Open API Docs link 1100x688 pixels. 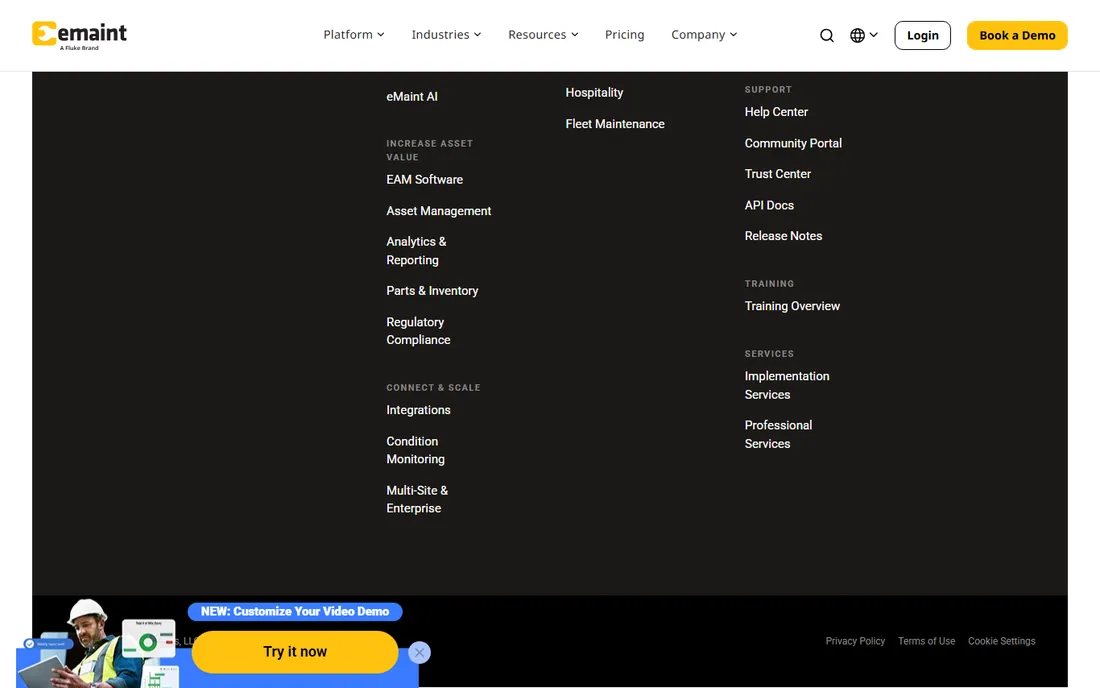769,205
